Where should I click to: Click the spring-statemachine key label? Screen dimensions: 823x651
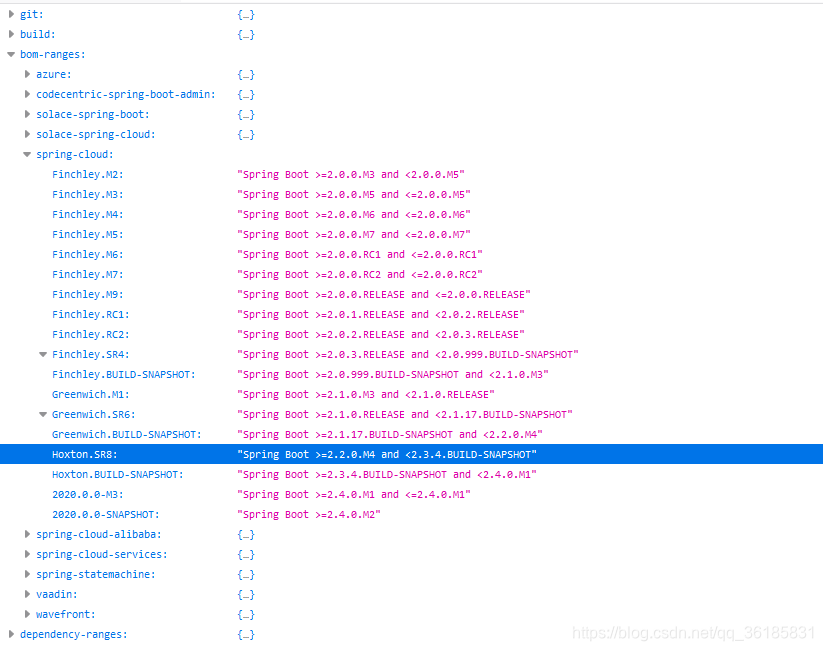tap(96, 574)
